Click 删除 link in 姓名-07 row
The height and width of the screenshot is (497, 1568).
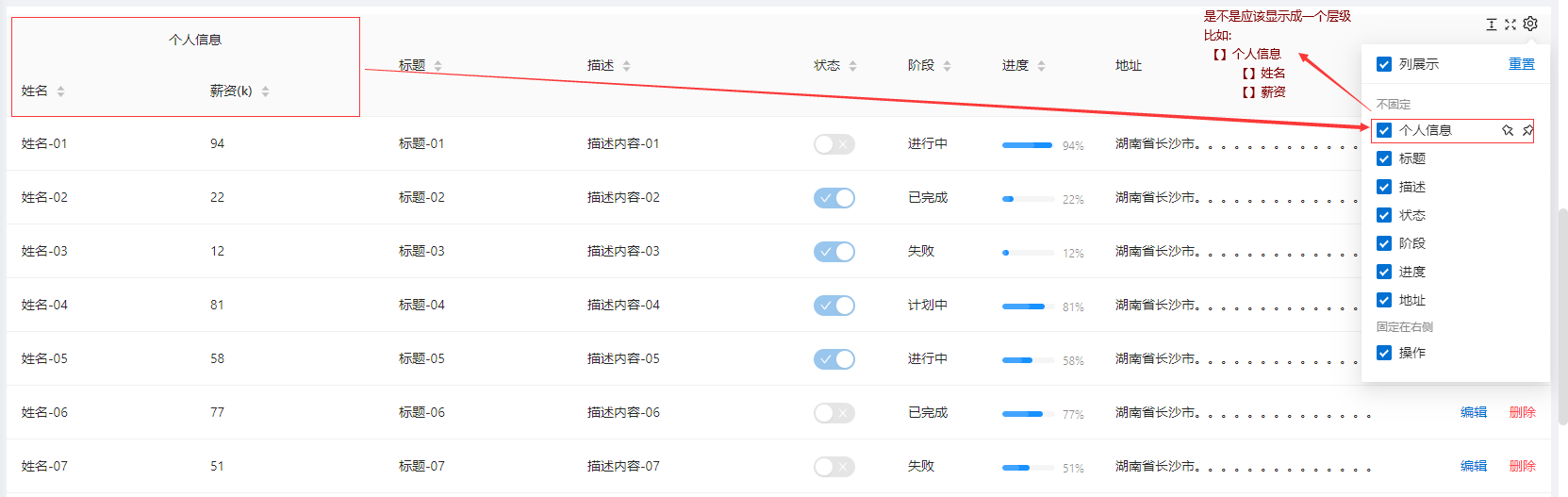[1523, 466]
